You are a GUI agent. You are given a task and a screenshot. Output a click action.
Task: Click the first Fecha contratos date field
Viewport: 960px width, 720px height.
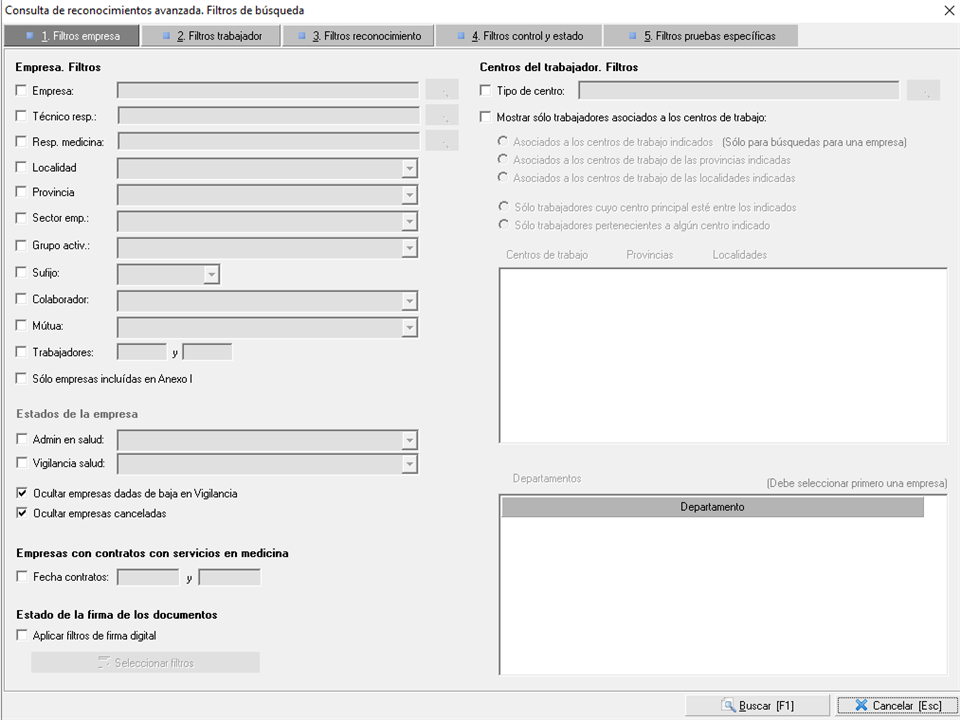(x=148, y=577)
